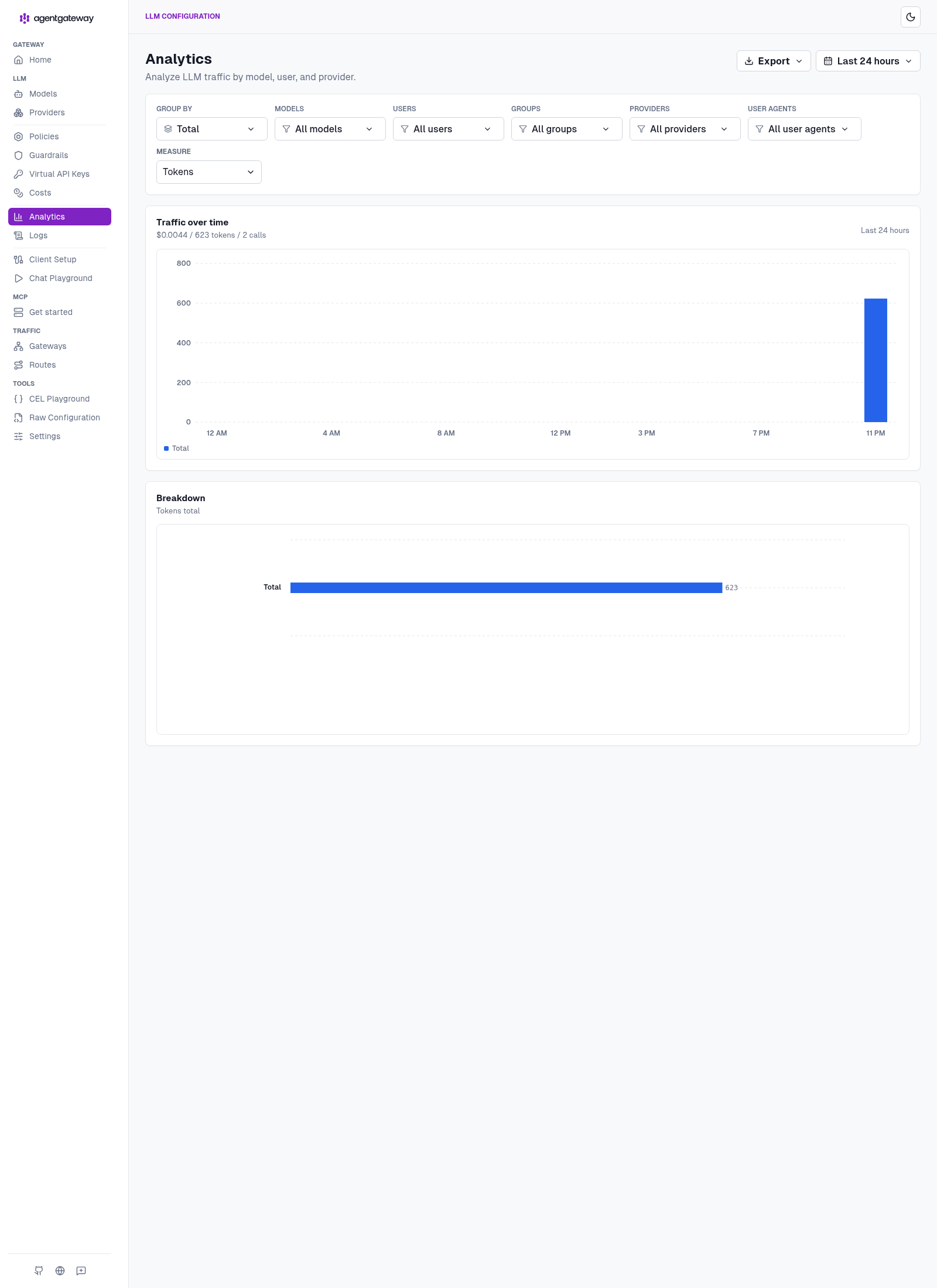937x1288 pixels.
Task: Click the Logs icon
Action: point(19,235)
